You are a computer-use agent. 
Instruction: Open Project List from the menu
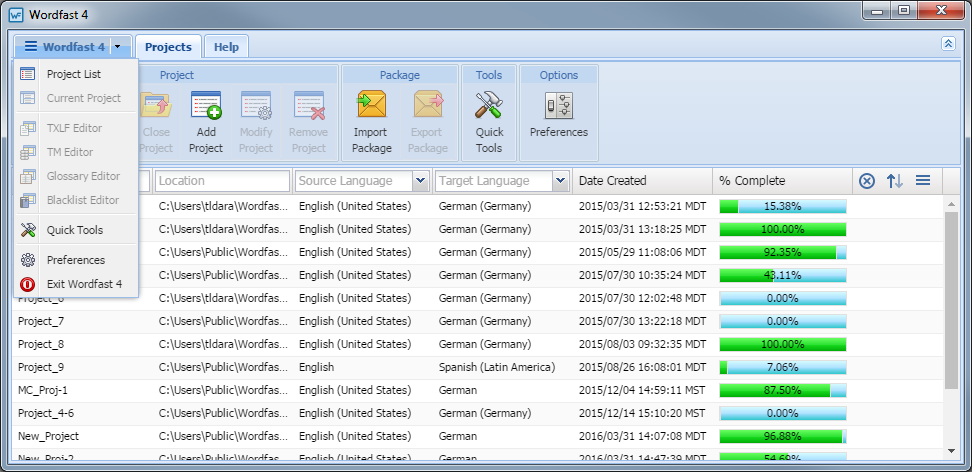pos(75,74)
